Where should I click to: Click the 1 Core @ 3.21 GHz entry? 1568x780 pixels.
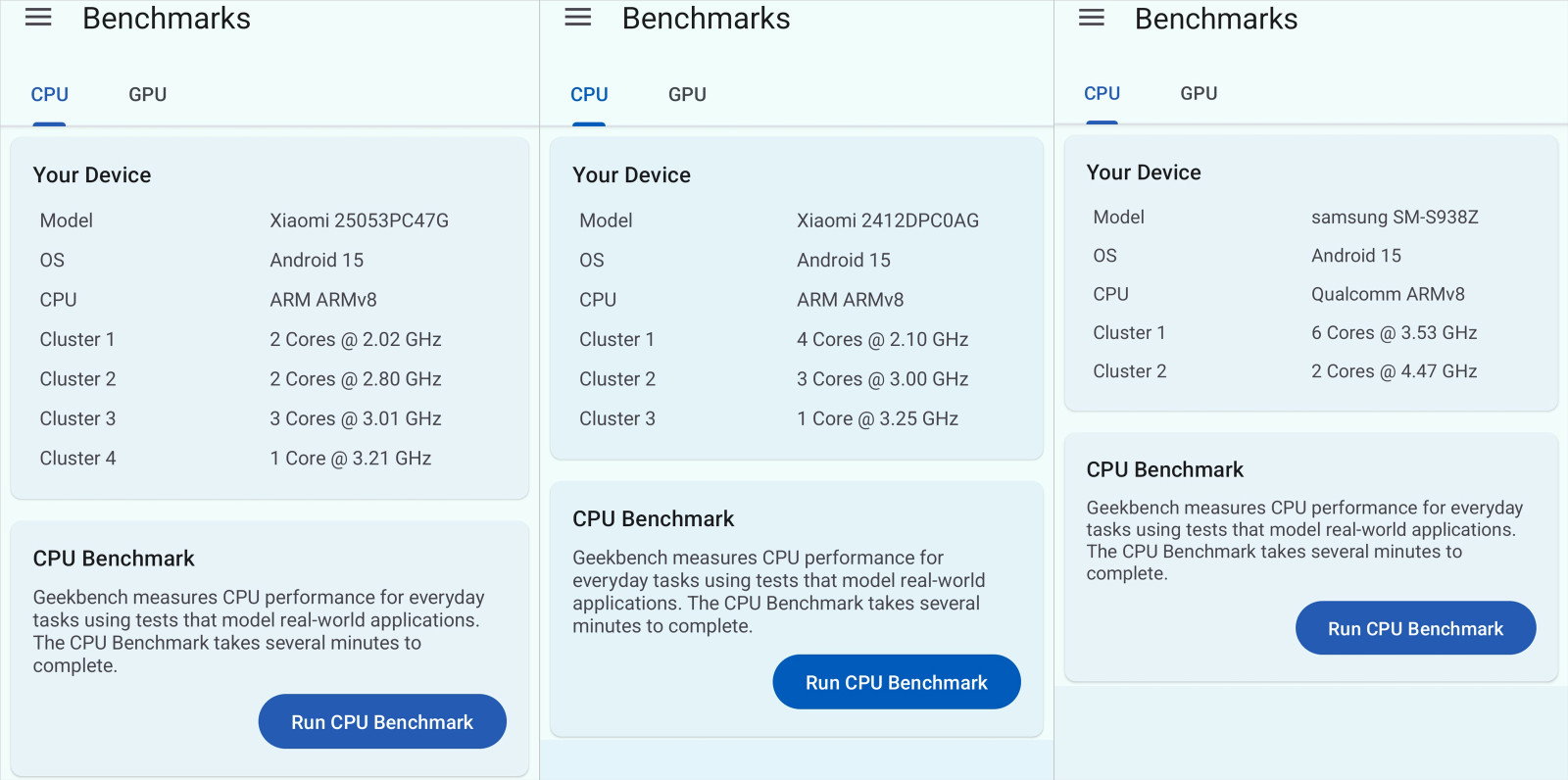coord(350,459)
